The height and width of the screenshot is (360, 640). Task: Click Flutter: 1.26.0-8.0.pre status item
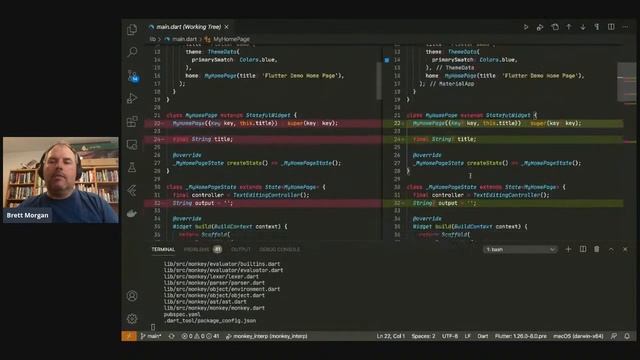pyautogui.click(x=521, y=336)
